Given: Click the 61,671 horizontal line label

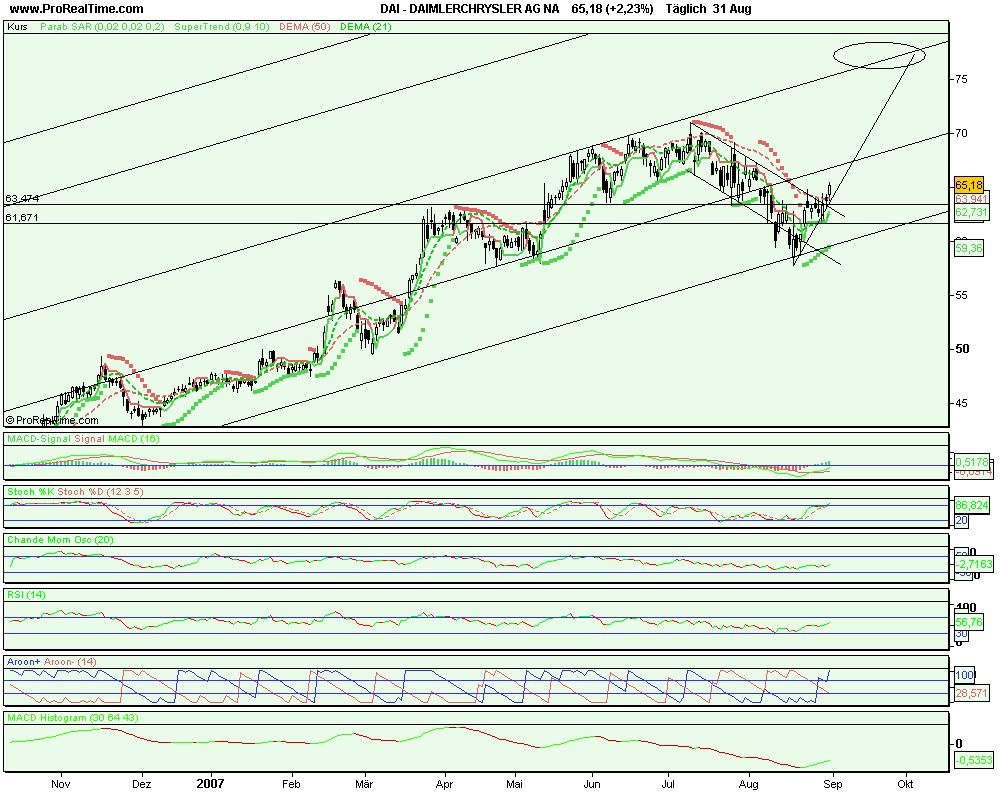Looking at the screenshot, I should pyautogui.click(x=22, y=217).
